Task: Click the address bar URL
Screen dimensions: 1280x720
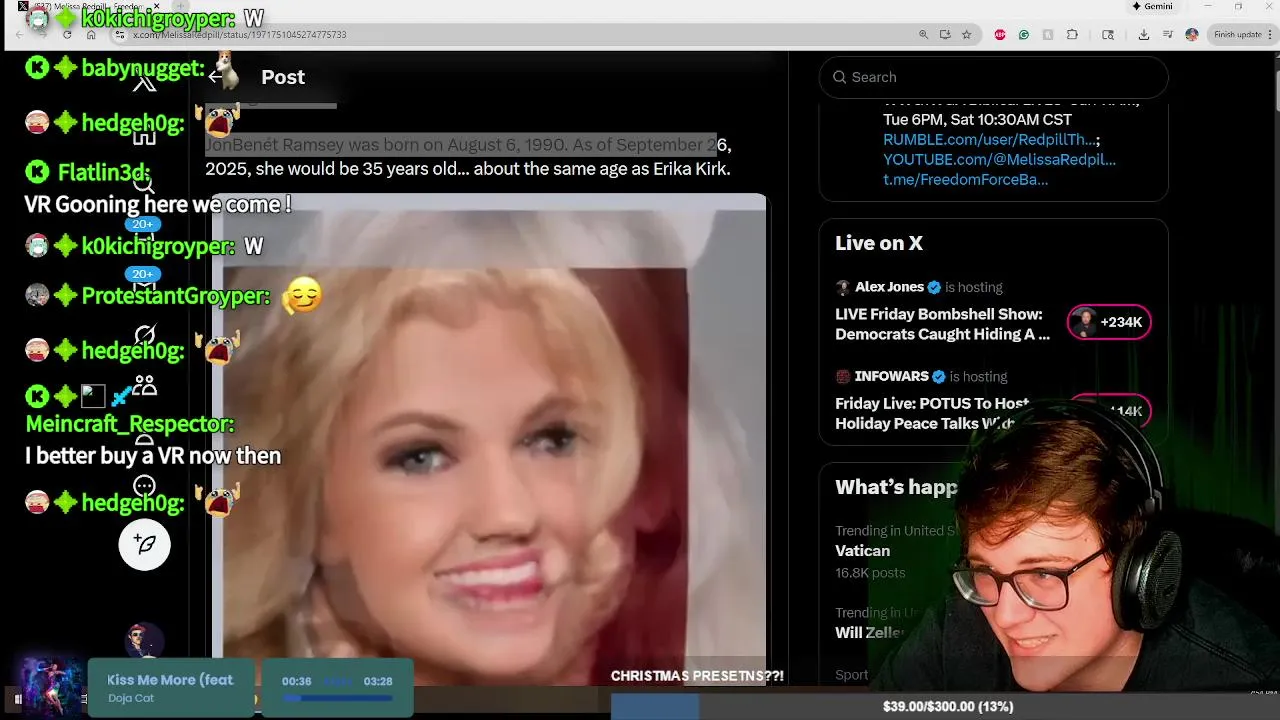Action: click(240, 34)
